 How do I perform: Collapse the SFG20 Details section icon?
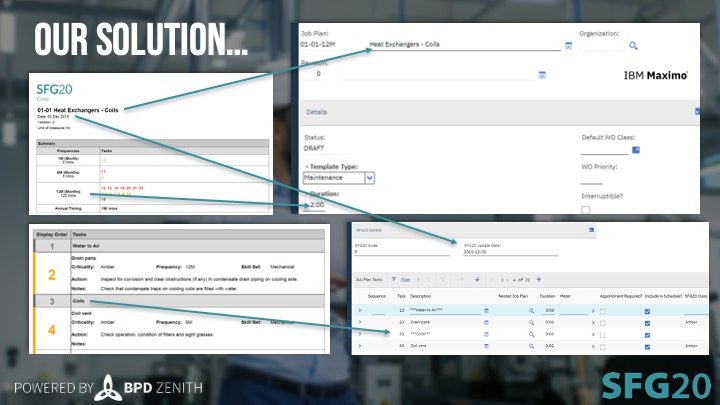pyautogui.click(x=591, y=230)
